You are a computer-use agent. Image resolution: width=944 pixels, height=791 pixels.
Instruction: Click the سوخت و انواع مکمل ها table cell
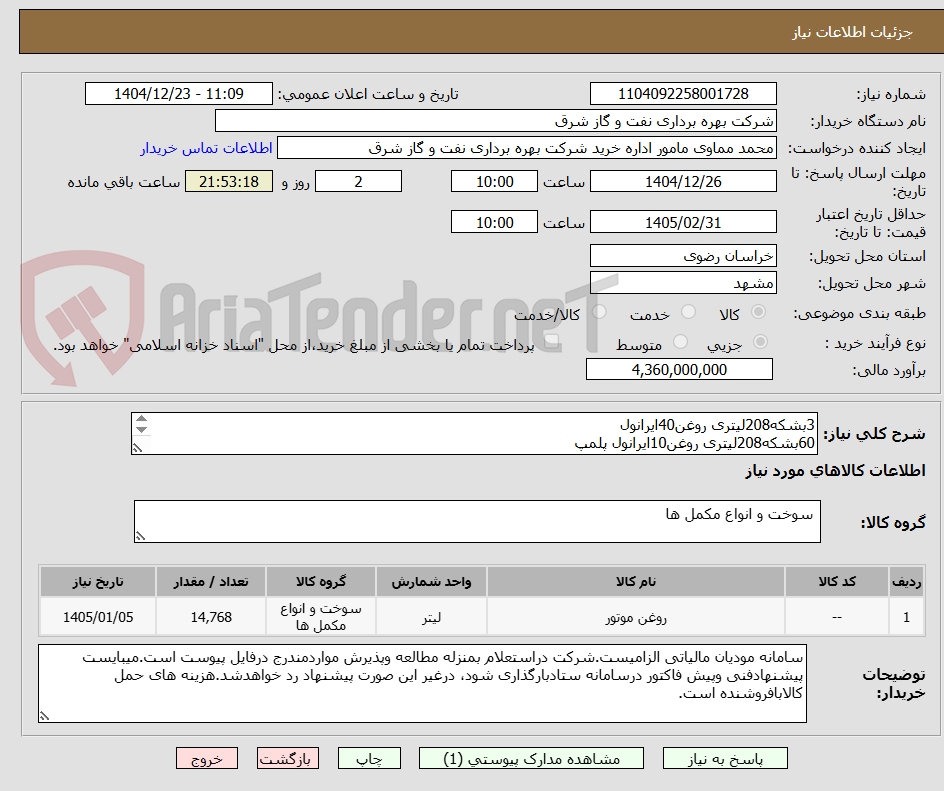pos(321,617)
